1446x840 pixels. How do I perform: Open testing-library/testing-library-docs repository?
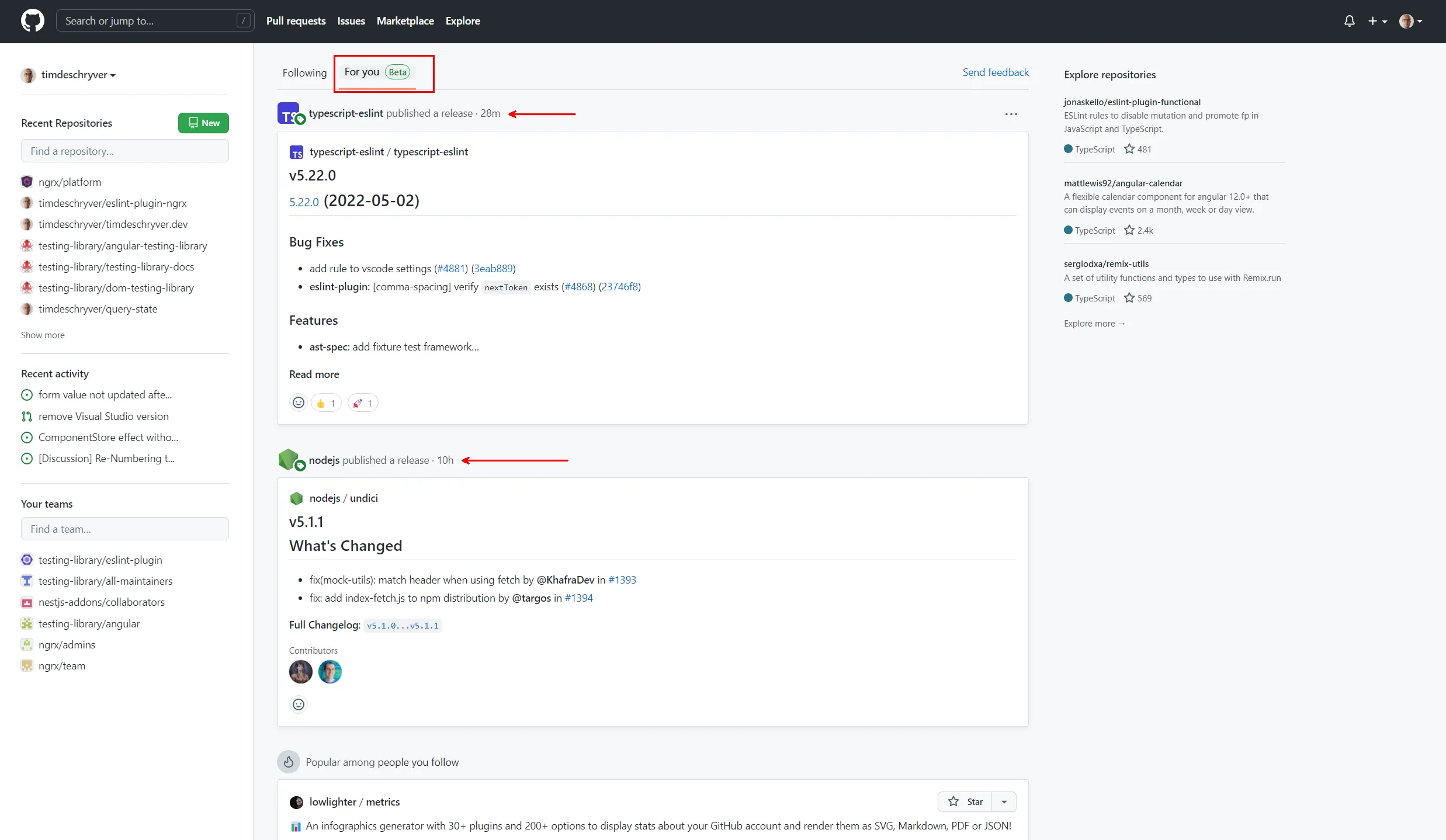pos(116,266)
